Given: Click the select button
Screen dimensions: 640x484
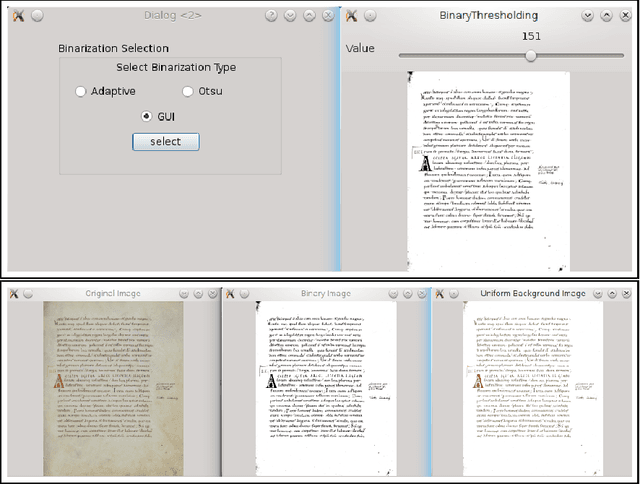Looking at the screenshot, I should click(166, 142).
